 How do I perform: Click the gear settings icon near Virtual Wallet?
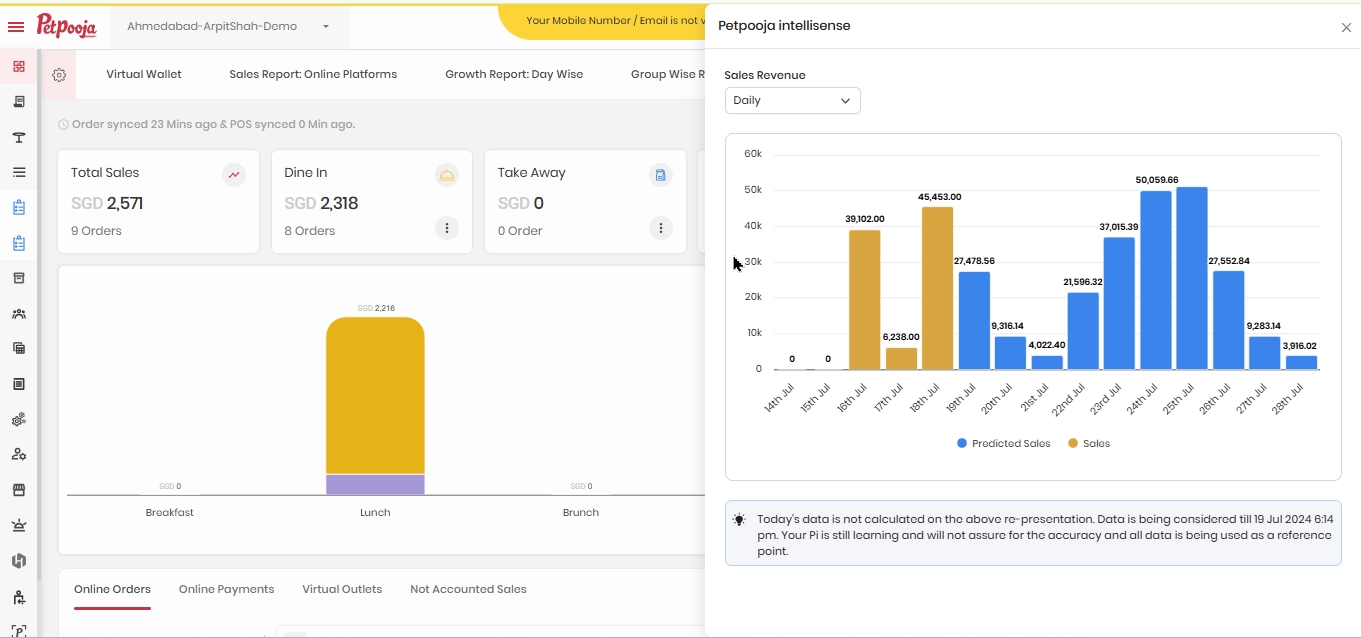tap(59, 75)
